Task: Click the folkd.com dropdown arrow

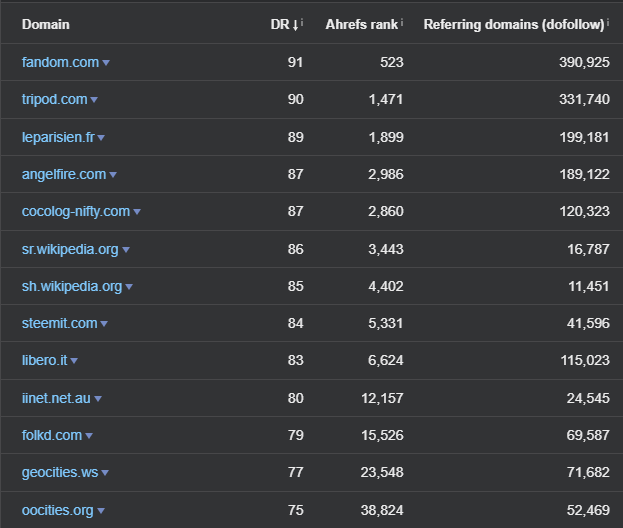Action: pyautogui.click(x=89, y=436)
